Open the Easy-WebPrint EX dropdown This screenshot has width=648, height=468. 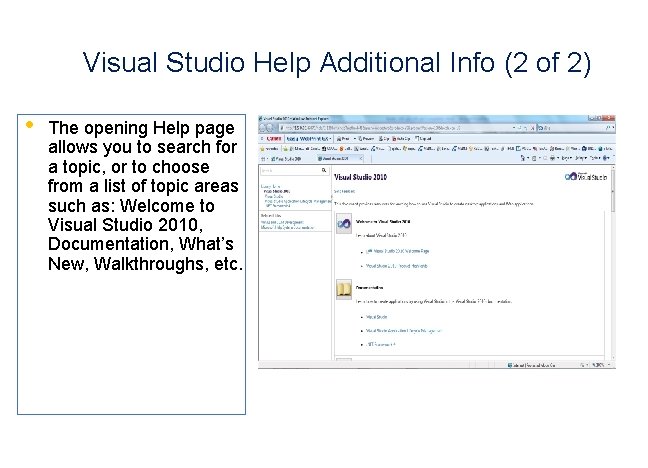click(x=309, y=138)
